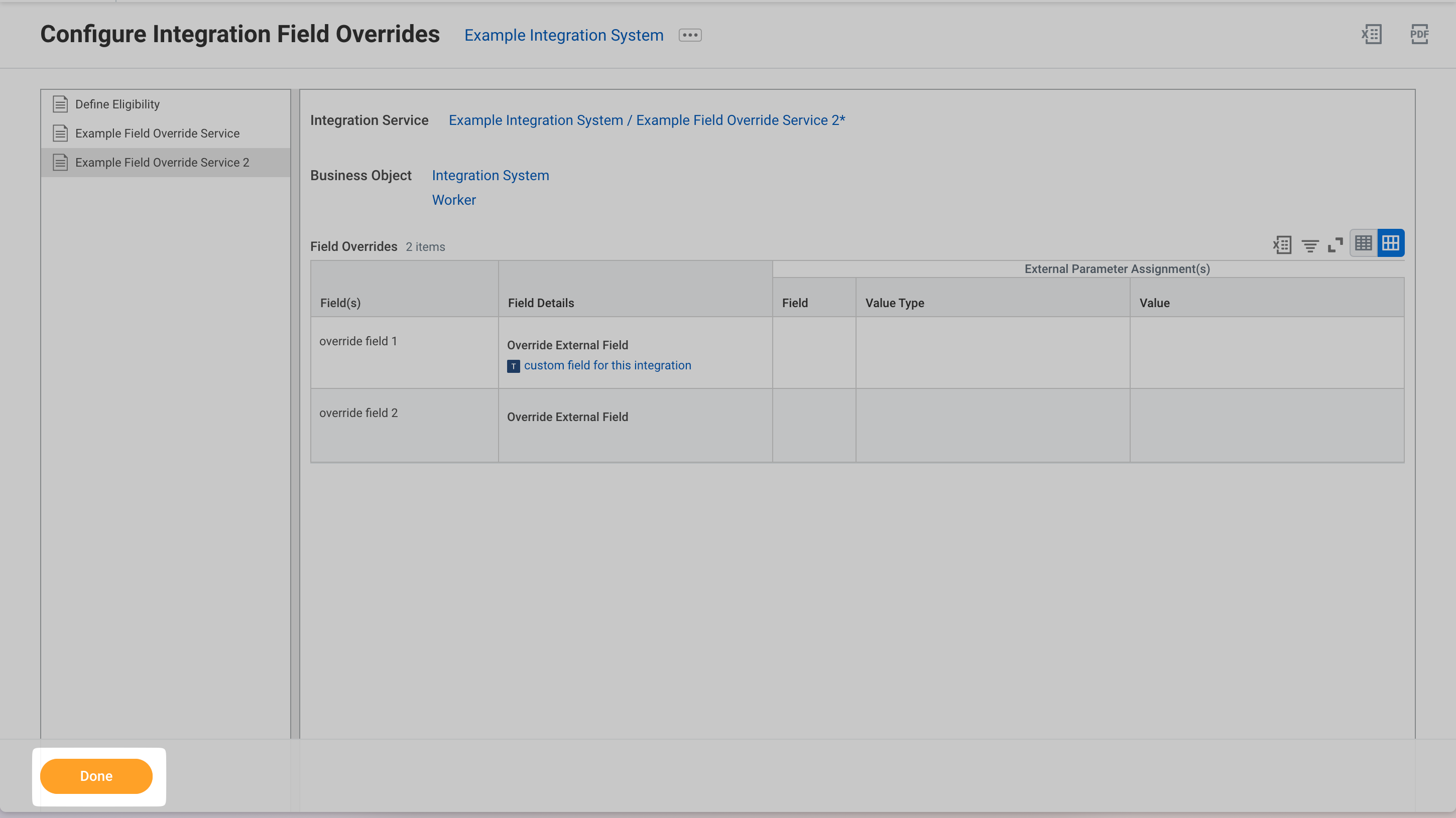Open the Worker business object link
This screenshot has width=1456, height=818.
[453, 200]
